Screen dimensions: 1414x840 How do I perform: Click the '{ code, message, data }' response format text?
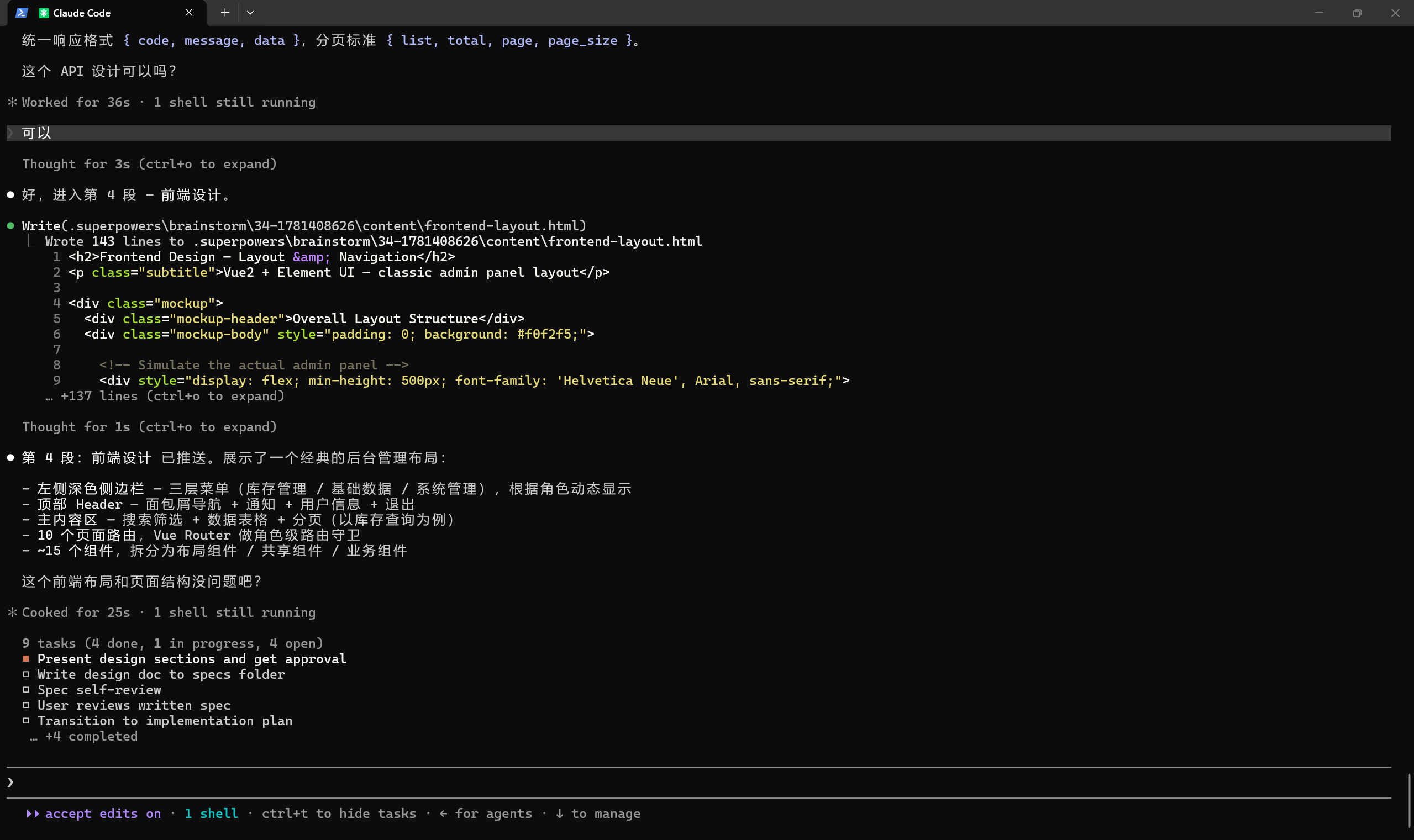point(212,40)
